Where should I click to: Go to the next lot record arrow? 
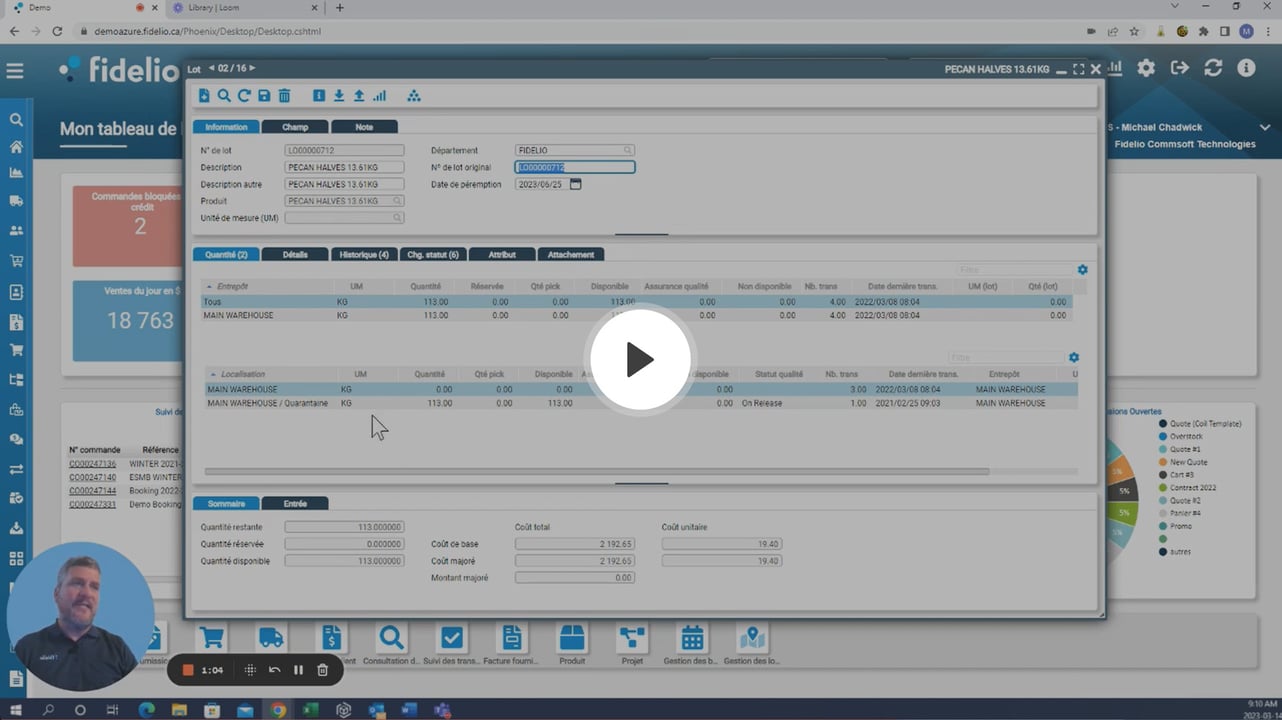(x=252, y=68)
